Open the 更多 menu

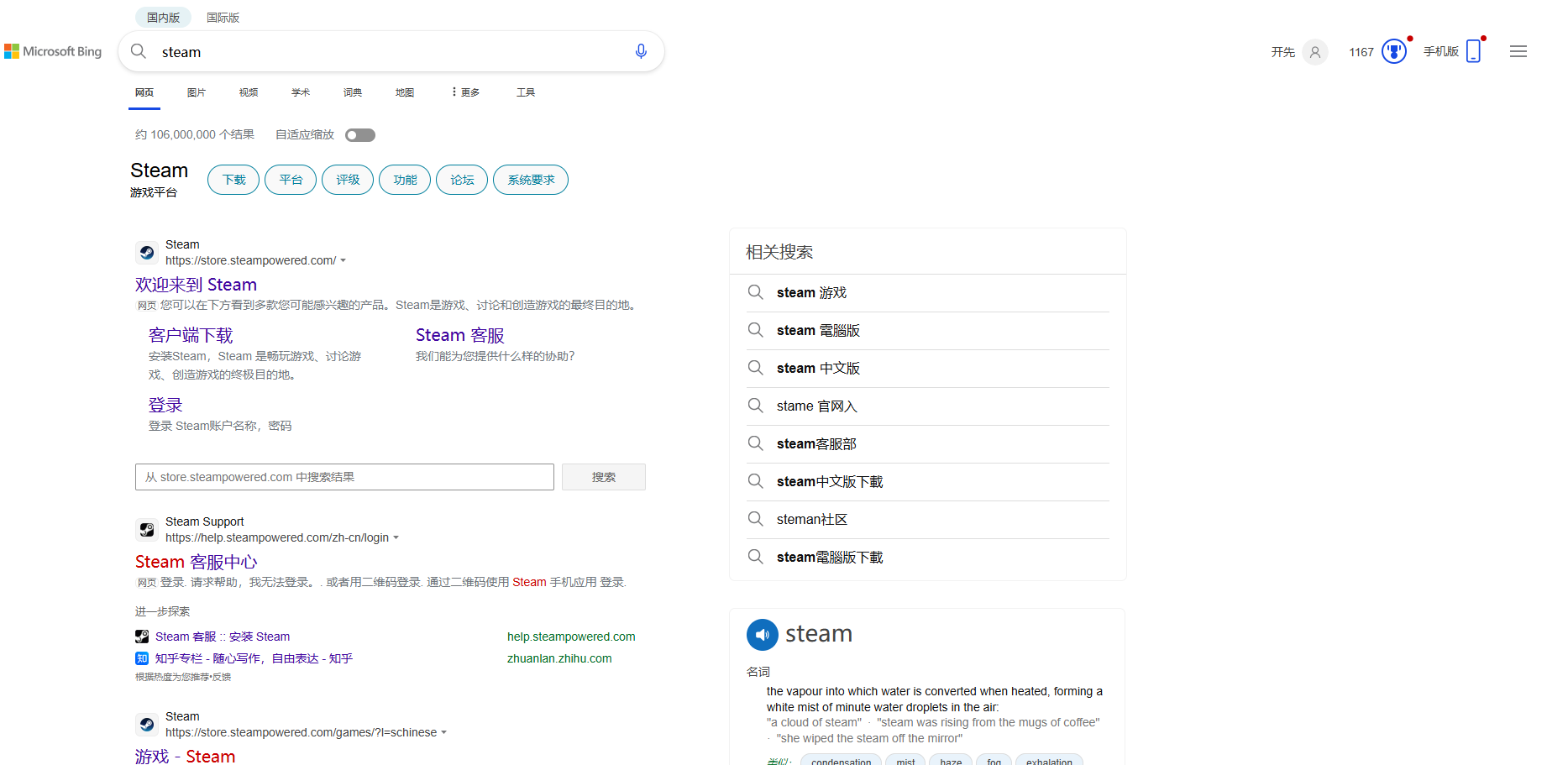click(x=466, y=92)
